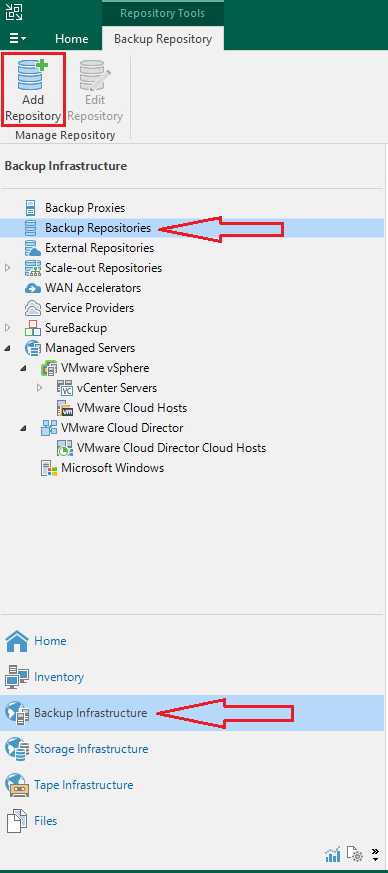Screen dimensions: 388x873
Task: Select vCenter Servers in the tree
Action: (x=116, y=388)
